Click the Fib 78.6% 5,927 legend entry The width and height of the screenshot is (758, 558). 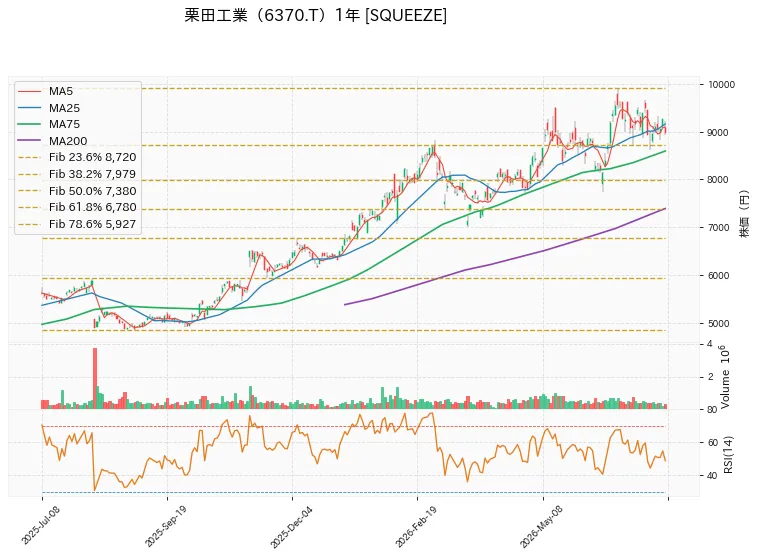point(77,224)
